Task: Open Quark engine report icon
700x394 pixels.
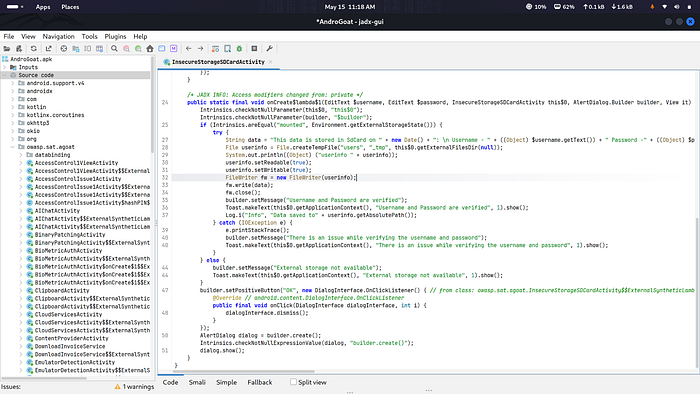Action: [x=227, y=49]
